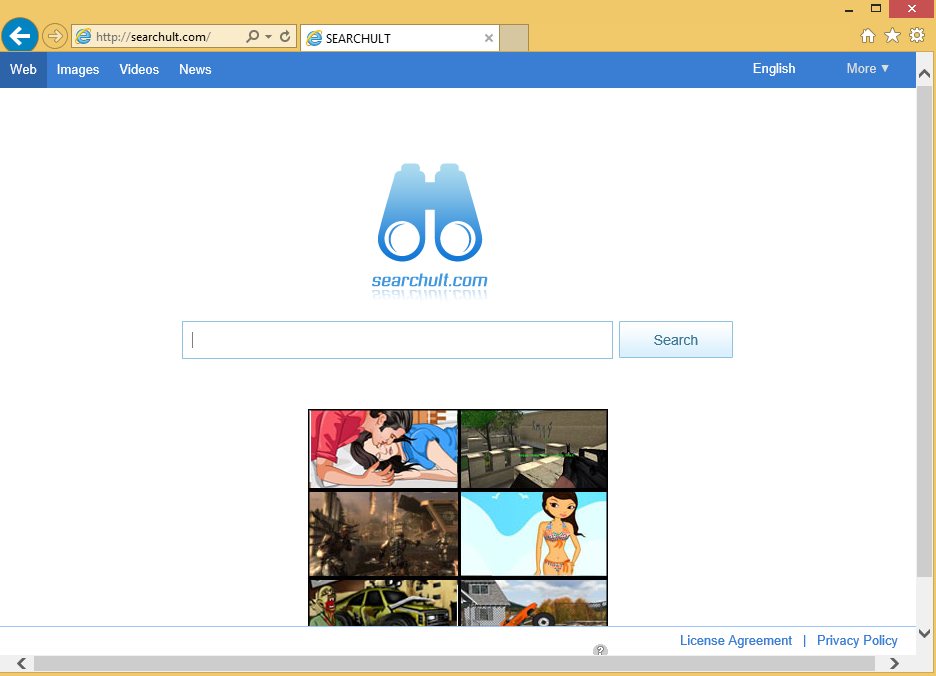Switch to Videos search
Image resolution: width=936 pixels, height=676 pixels.
[x=139, y=69]
